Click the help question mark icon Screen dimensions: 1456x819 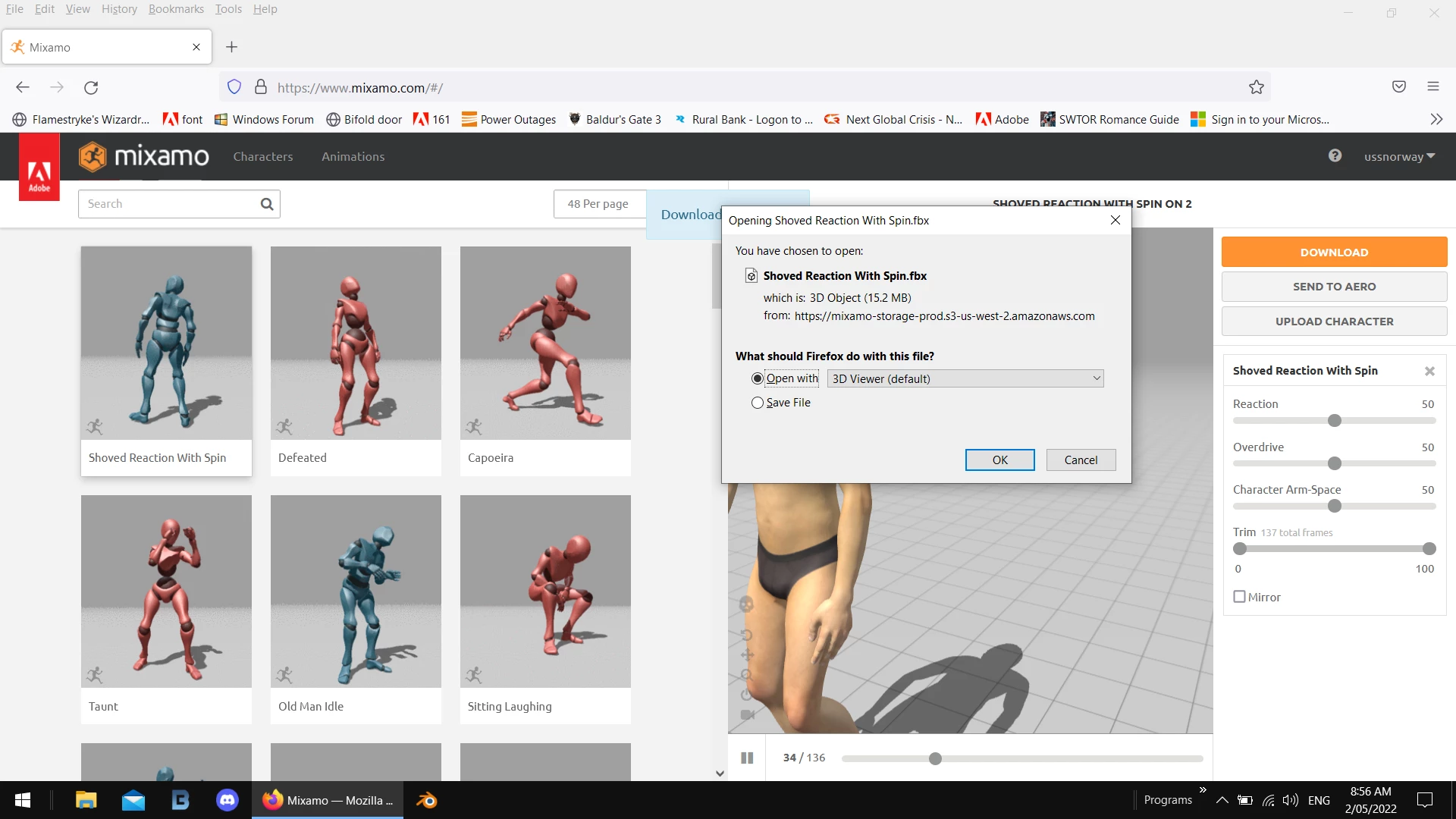click(1335, 155)
